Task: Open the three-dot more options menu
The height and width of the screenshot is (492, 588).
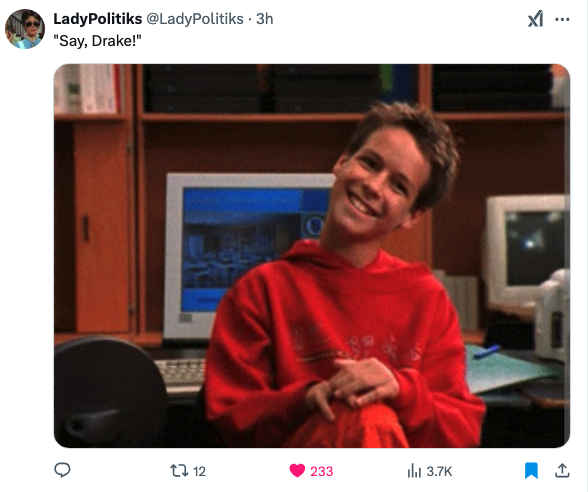Action: coord(562,19)
